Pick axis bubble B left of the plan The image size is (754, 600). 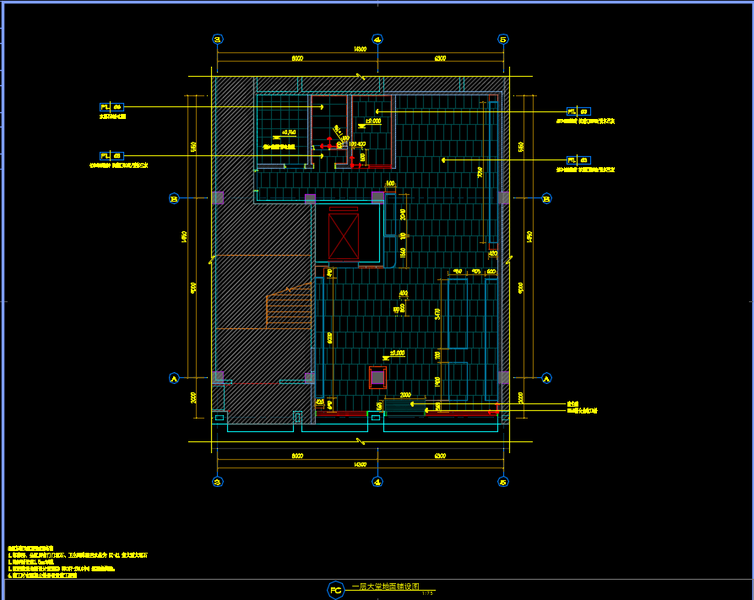(174, 198)
